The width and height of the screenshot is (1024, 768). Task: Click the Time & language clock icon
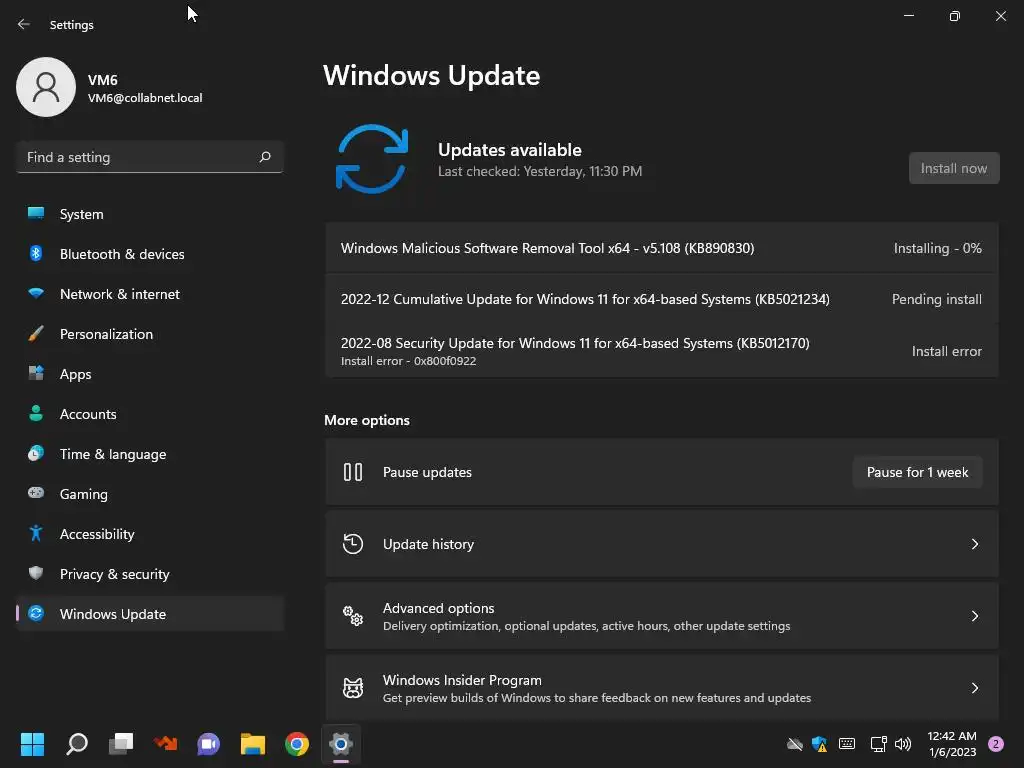[x=36, y=453]
